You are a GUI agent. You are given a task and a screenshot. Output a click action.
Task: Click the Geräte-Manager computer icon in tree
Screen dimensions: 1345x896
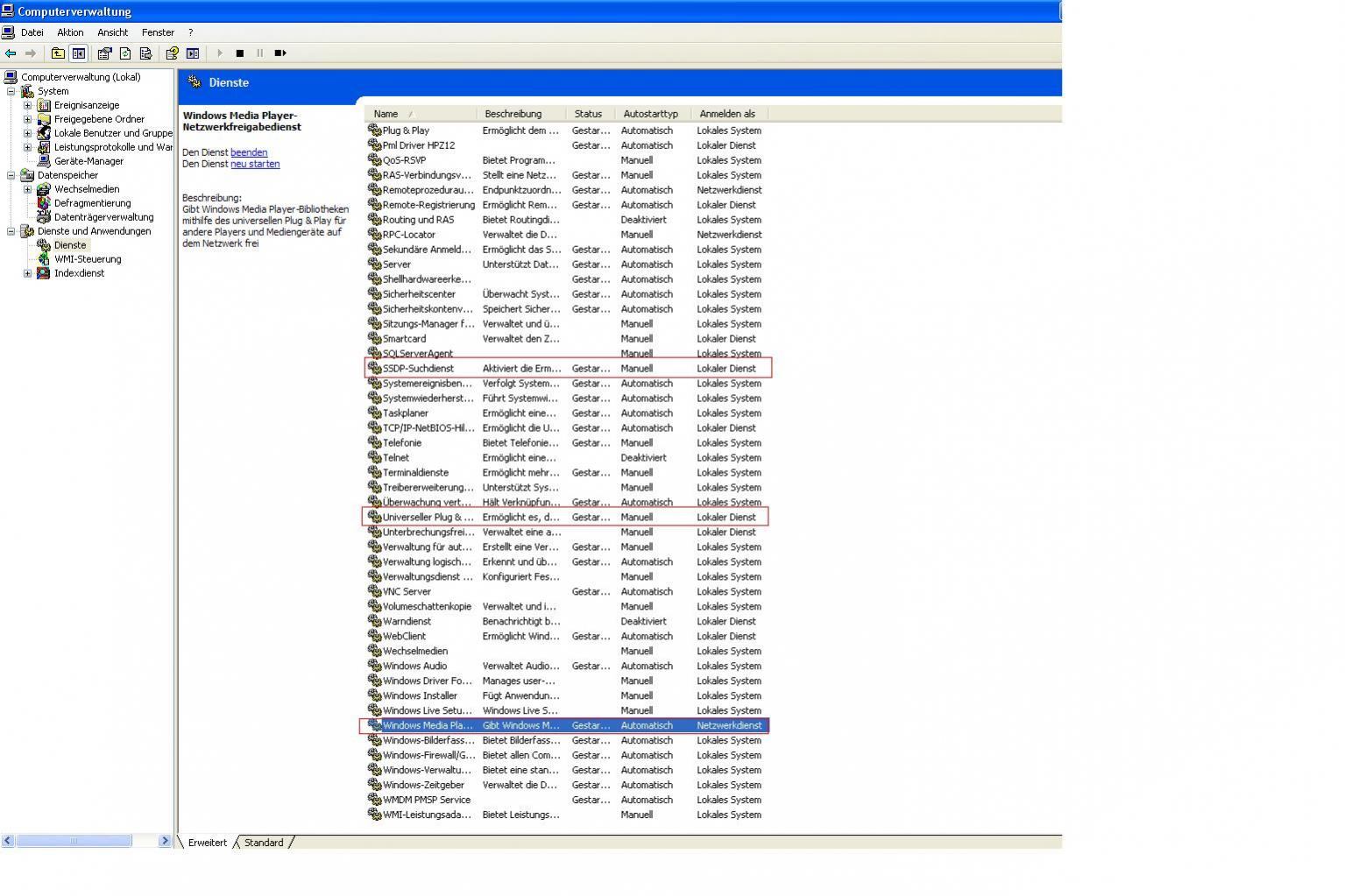(x=44, y=161)
